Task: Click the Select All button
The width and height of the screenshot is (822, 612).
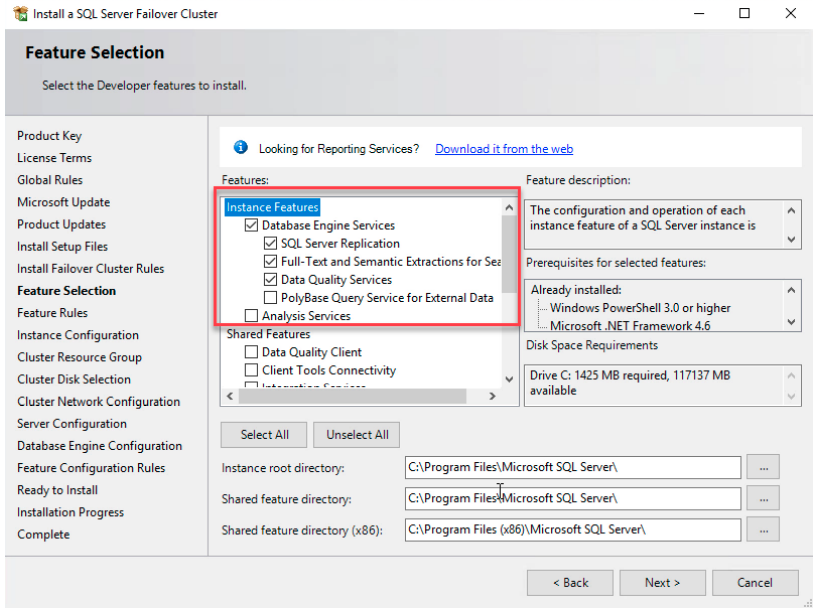Action: pyautogui.click(x=264, y=435)
